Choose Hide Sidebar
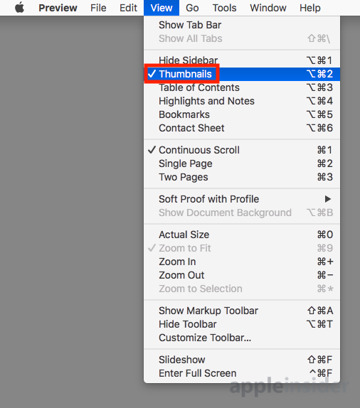This screenshot has height=408, width=360. coord(242,60)
